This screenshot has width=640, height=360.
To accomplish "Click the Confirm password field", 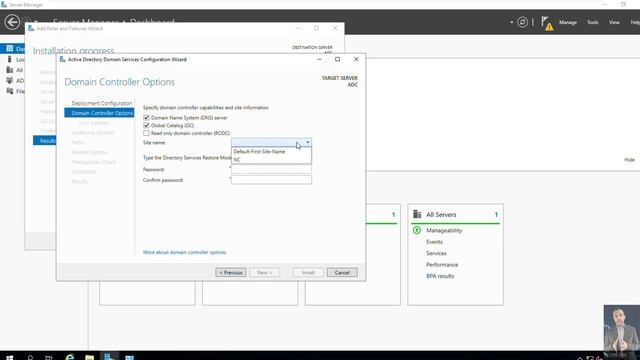I will point(271,180).
